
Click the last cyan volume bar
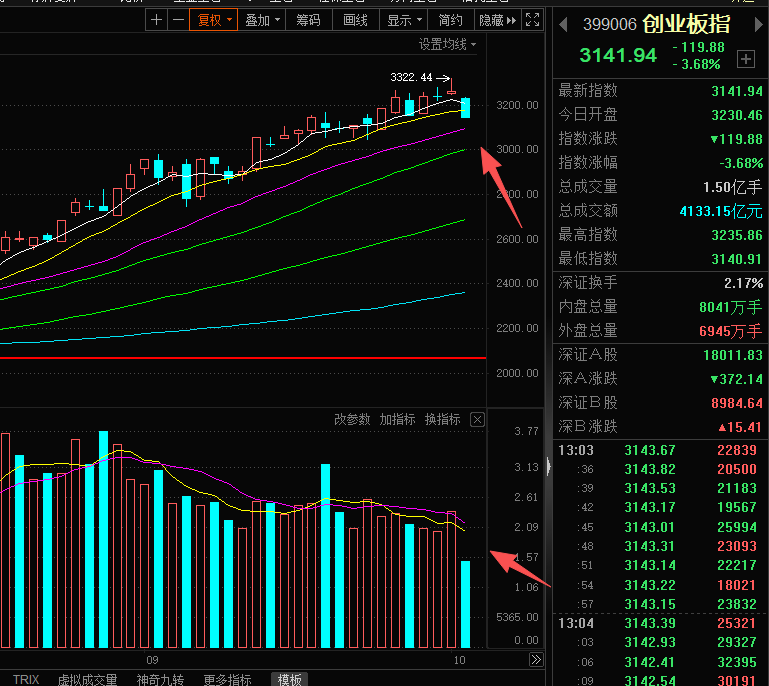pyautogui.click(x=465, y=604)
